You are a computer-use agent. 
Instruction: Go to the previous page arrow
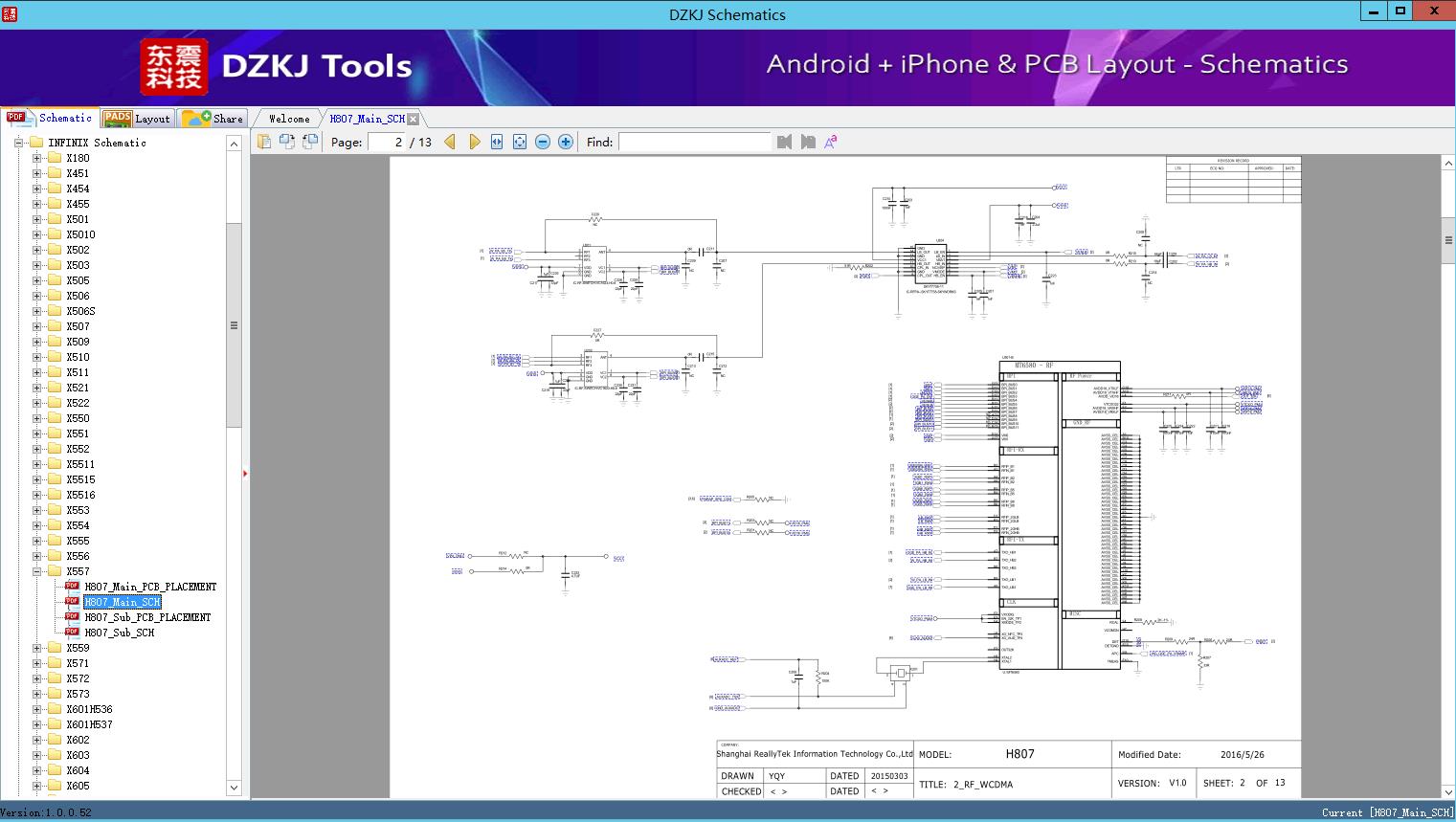pos(450,142)
